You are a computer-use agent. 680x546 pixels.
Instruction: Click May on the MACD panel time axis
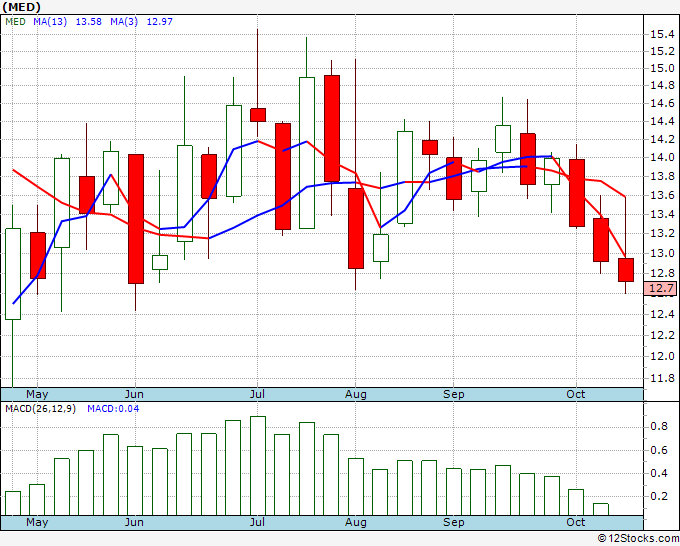[x=37, y=522]
